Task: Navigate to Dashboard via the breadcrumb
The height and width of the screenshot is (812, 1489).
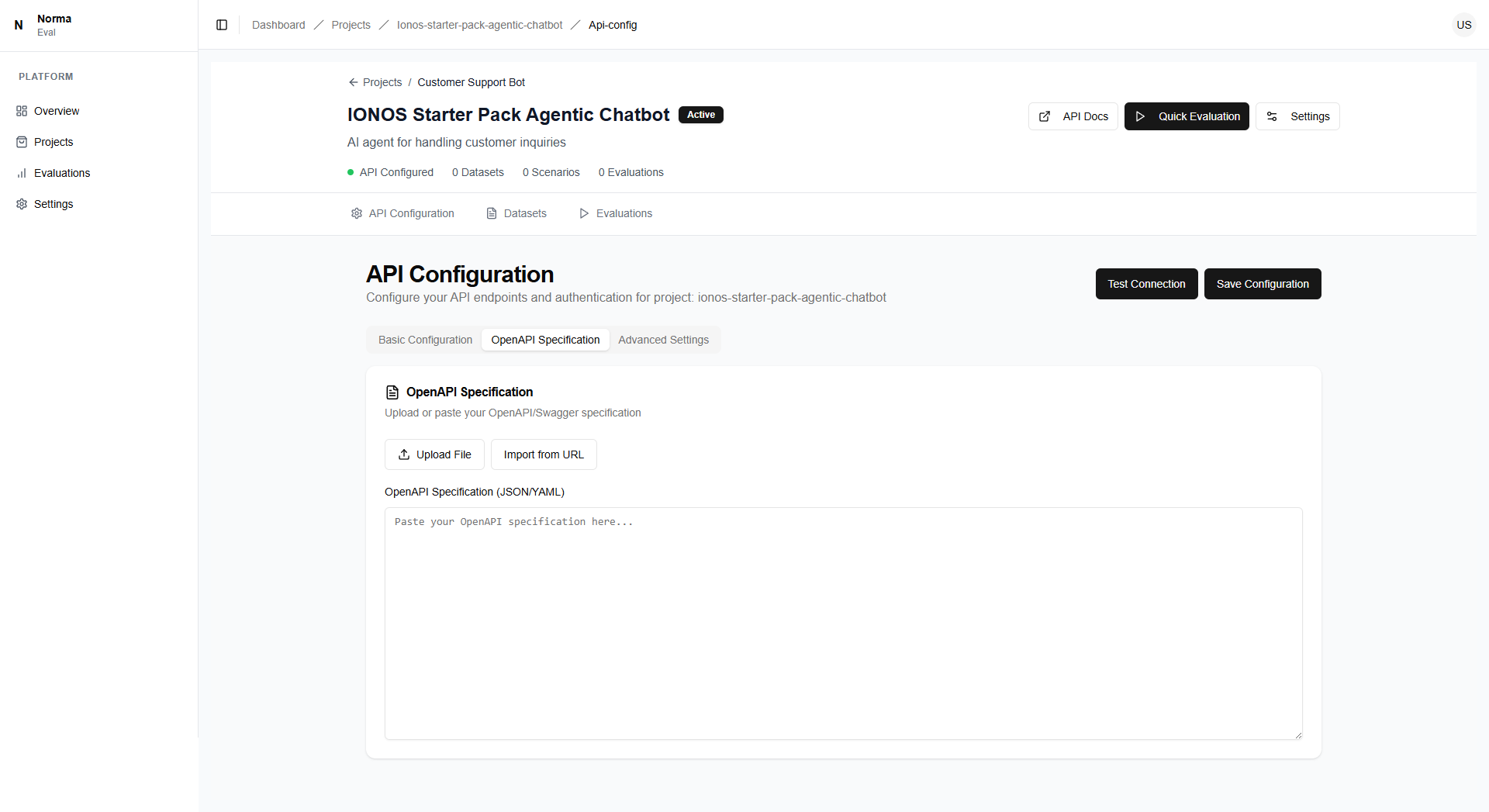Action: (x=278, y=25)
